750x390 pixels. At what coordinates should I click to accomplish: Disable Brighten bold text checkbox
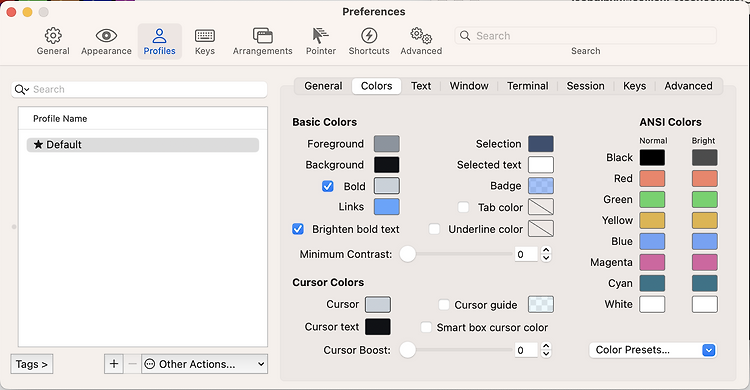pyautogui.click(x=298, y=229)
